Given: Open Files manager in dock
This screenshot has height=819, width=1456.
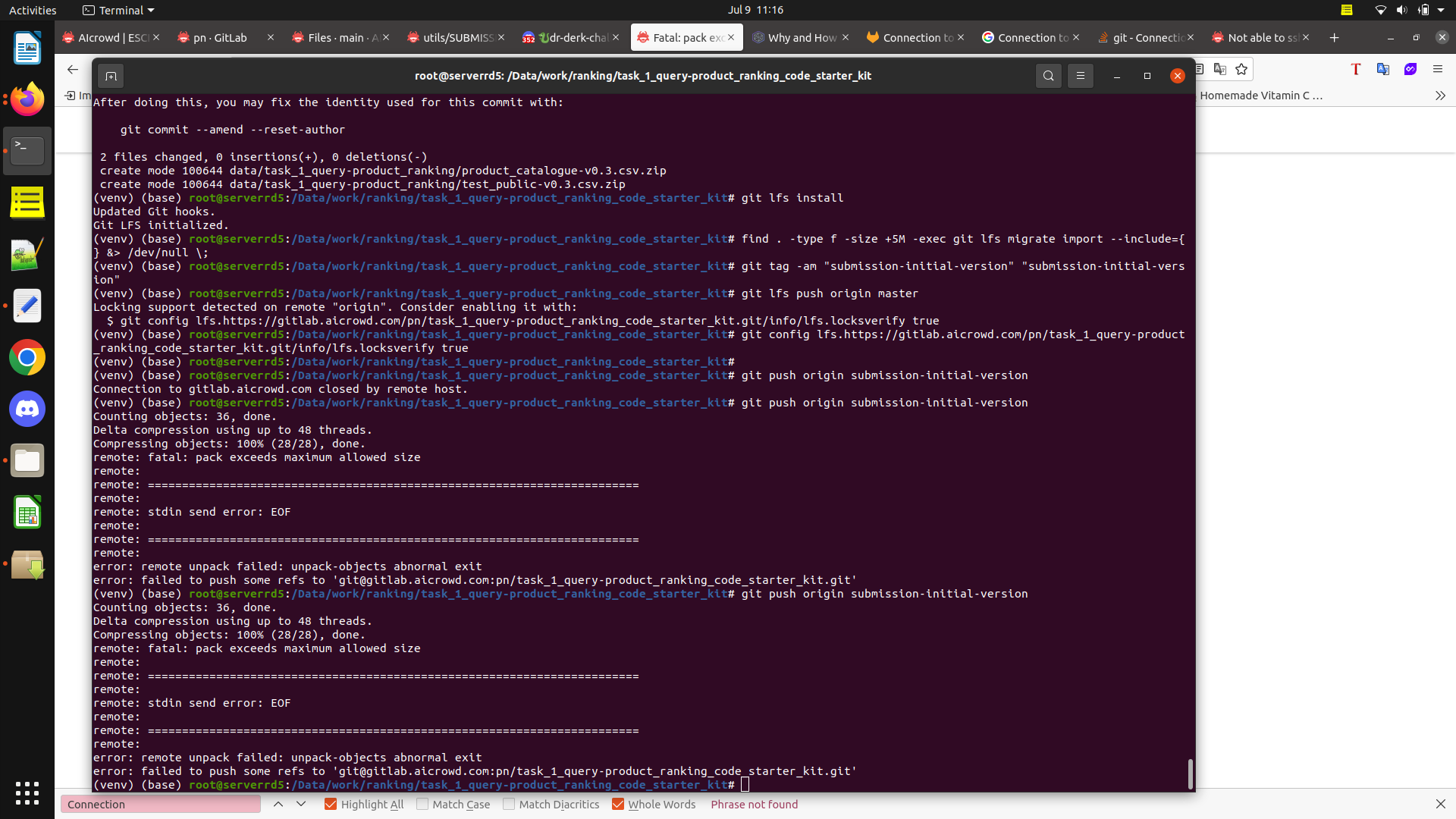Looking at the screenshot, I should coord(27,461).
